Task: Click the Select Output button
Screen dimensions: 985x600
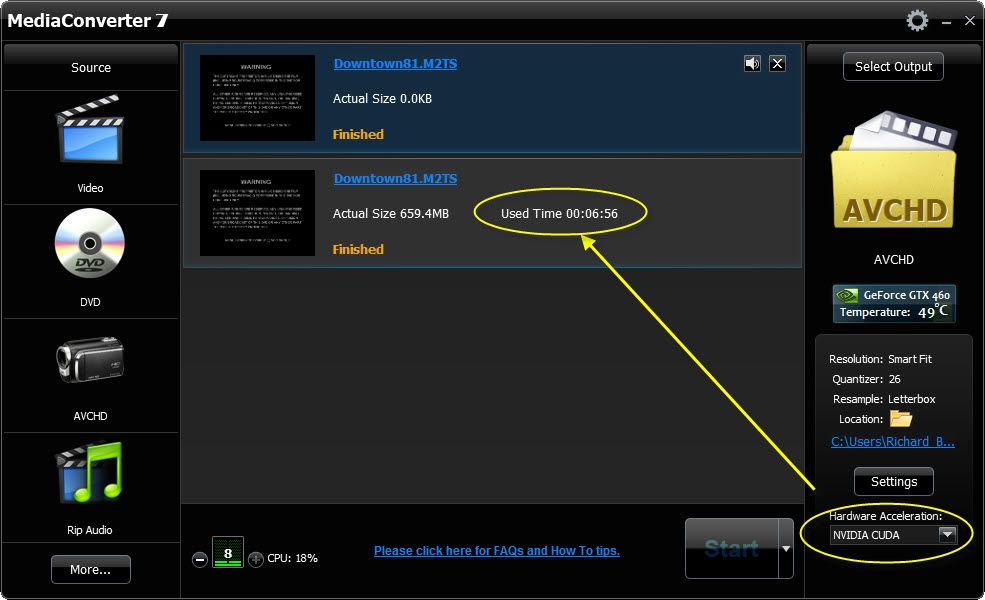Action: pyautogui.click(x=893, y=67)
